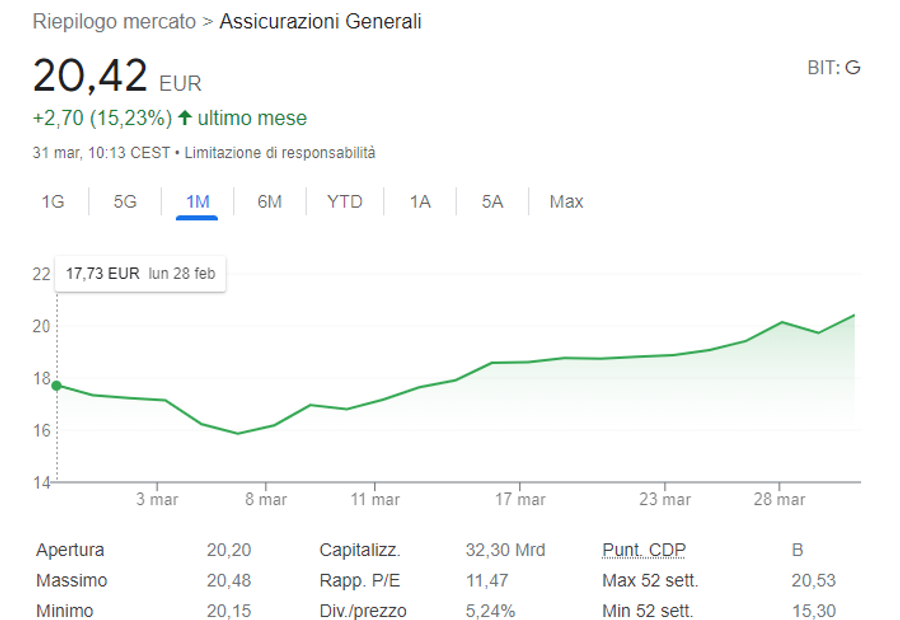Click the Rapp. P/E value 11,47

click(x=487, y=580)
